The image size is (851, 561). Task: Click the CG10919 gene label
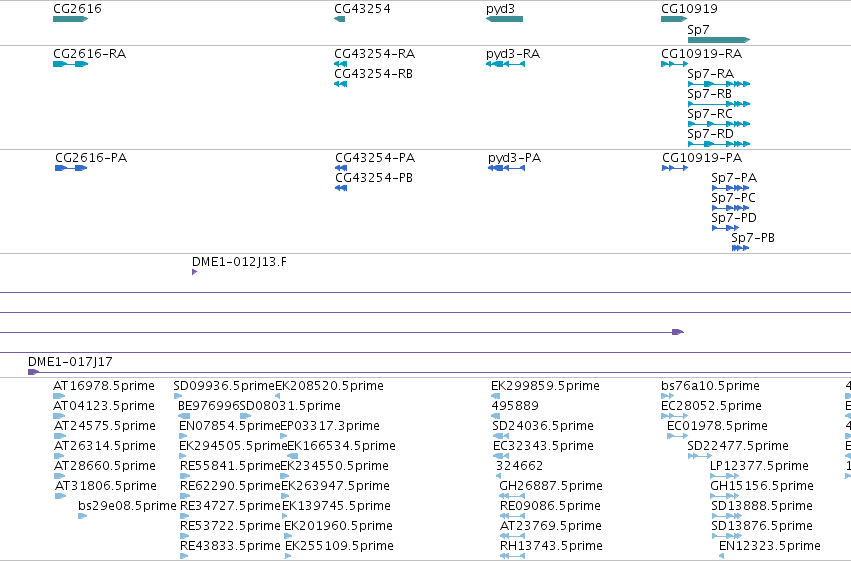[689, 9]
